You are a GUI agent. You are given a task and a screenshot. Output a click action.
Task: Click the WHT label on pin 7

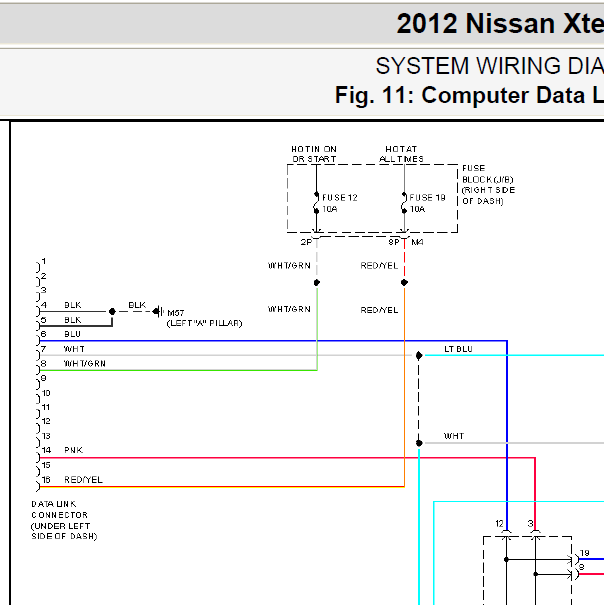[74, 349]
